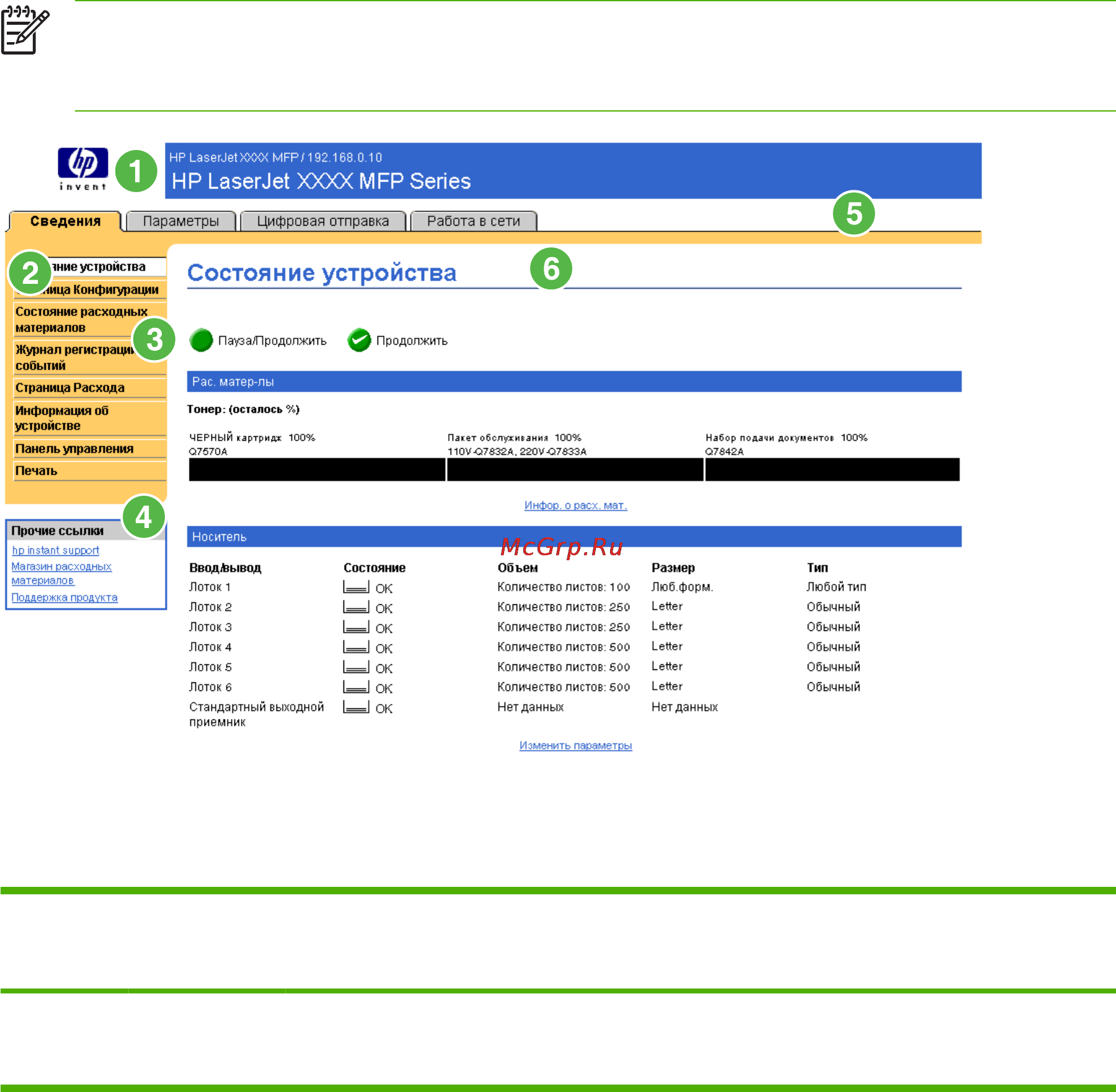Click the green Pause/Resume status circle
The width and height of the screenshot is (1116, 1092).
(x=201, y=340)
